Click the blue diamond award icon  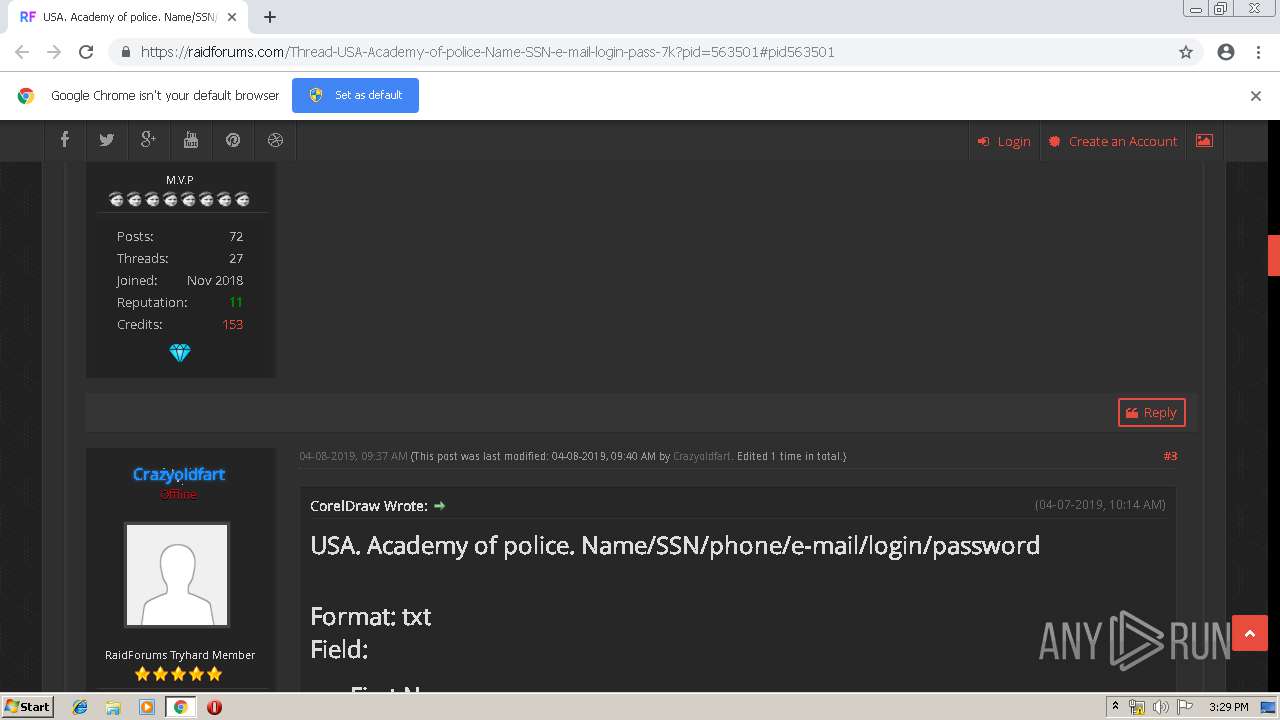180,353
